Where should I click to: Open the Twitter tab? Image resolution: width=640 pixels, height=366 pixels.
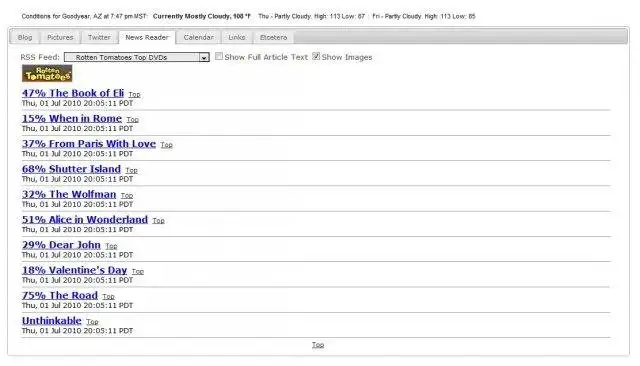click(99, 37)
